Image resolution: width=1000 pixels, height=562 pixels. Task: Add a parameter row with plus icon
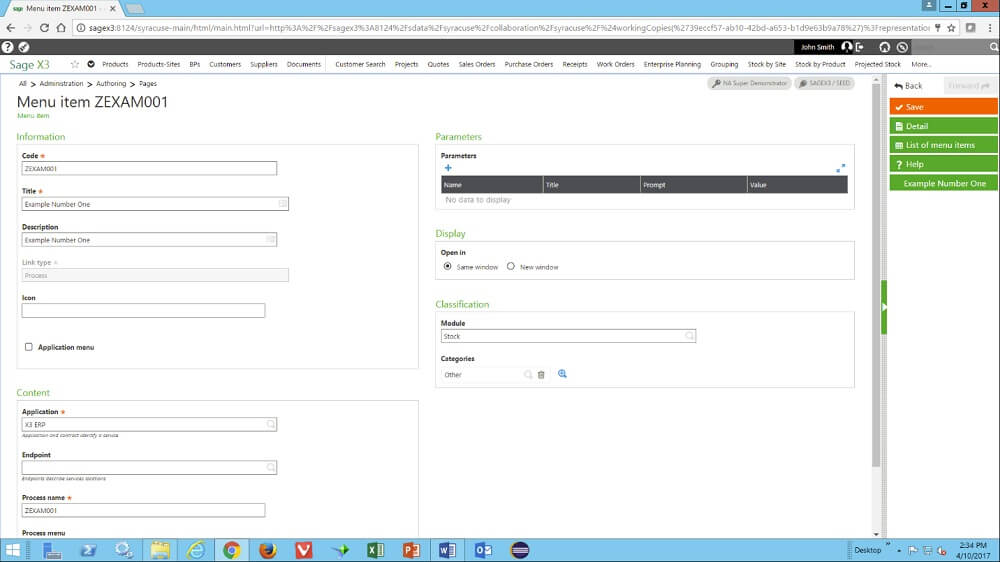[x=448, y=168]
